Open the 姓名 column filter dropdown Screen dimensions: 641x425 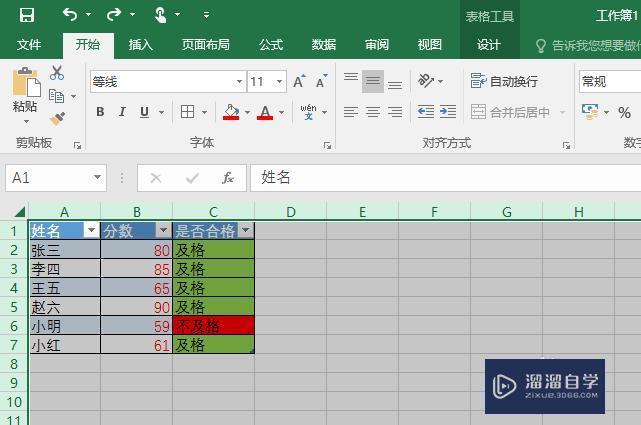tap(91, 230)
